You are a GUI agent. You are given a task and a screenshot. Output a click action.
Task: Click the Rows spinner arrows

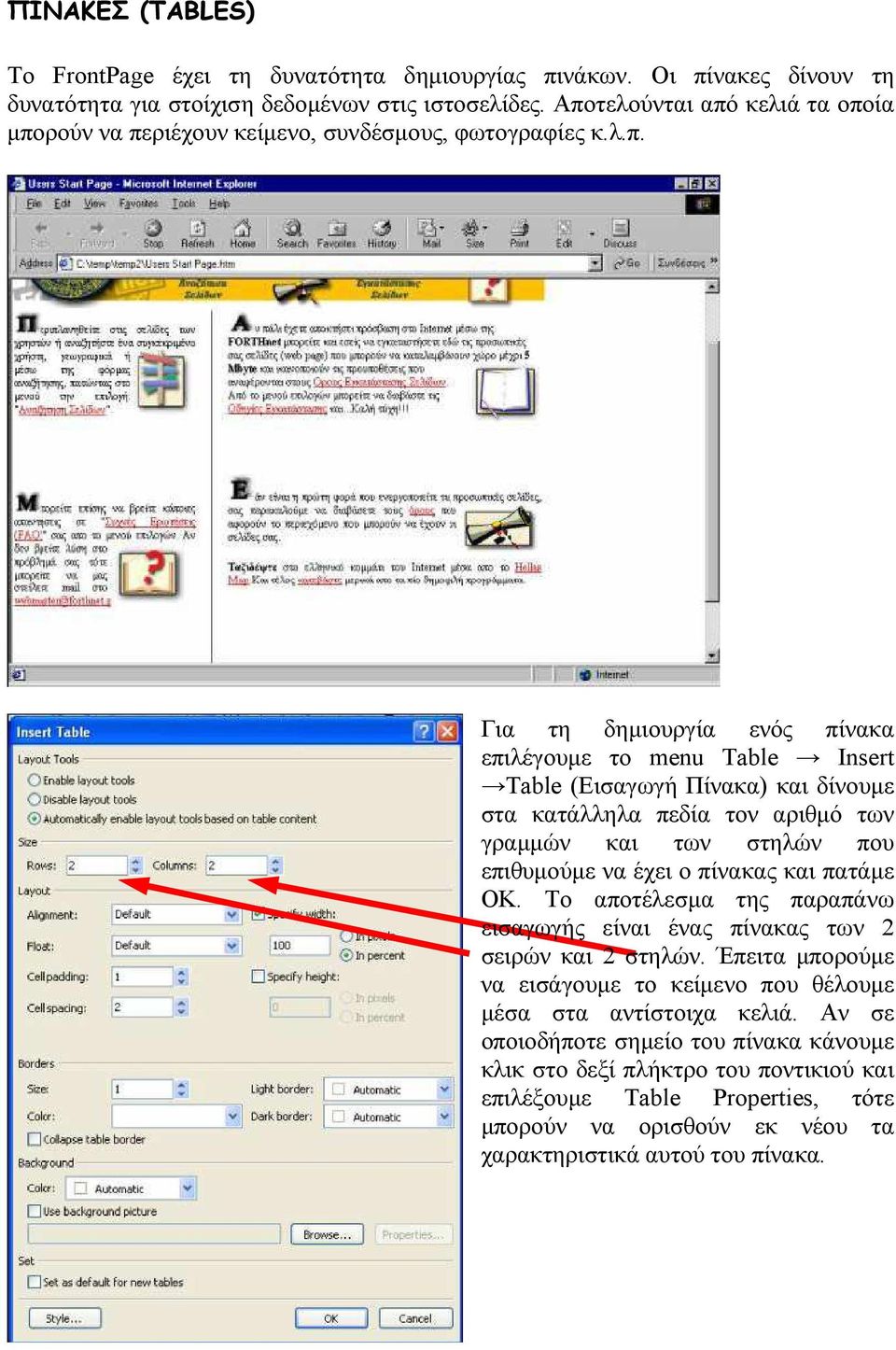pos(136,865)
